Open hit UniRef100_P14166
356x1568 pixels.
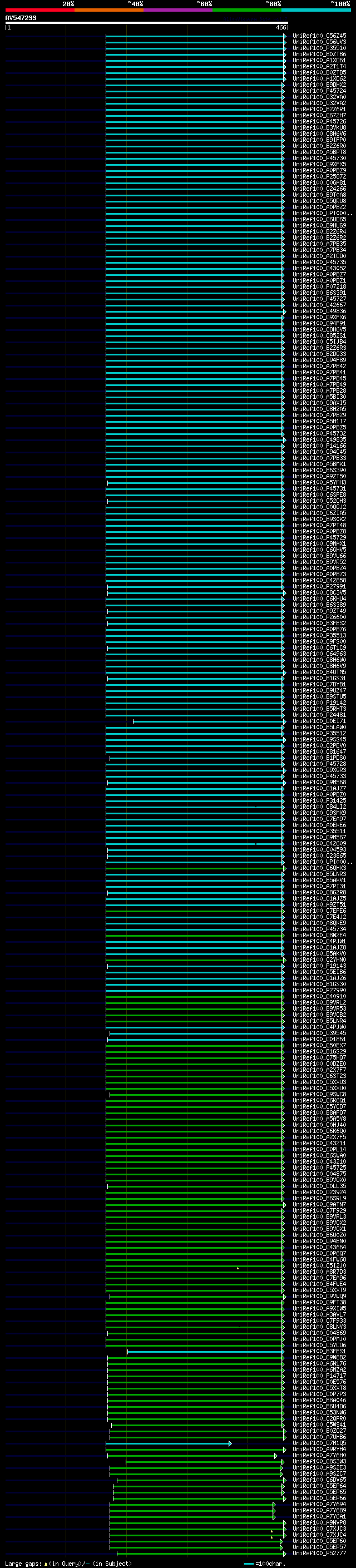[319, 446]
